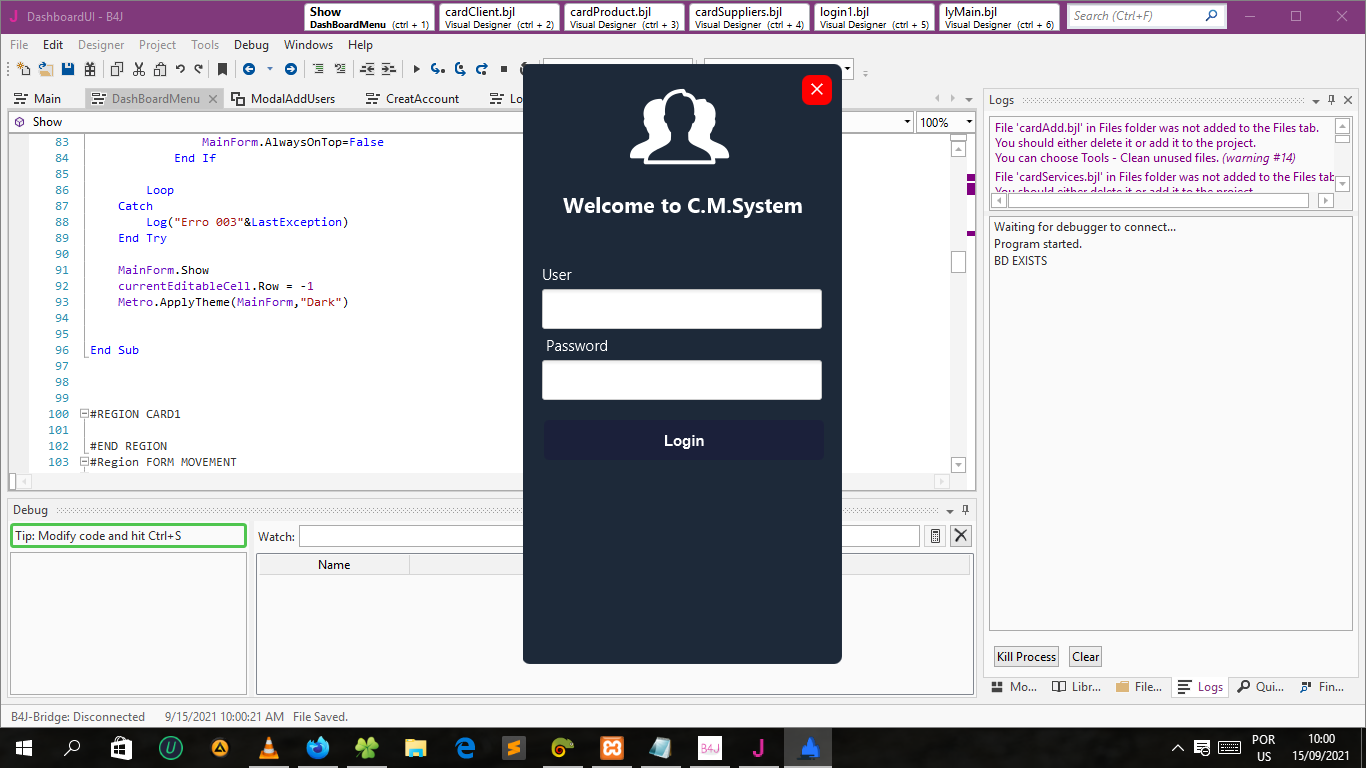Collapse the REGION CARD1 code block
This screenshot has width=1366, height=768.
84,414
